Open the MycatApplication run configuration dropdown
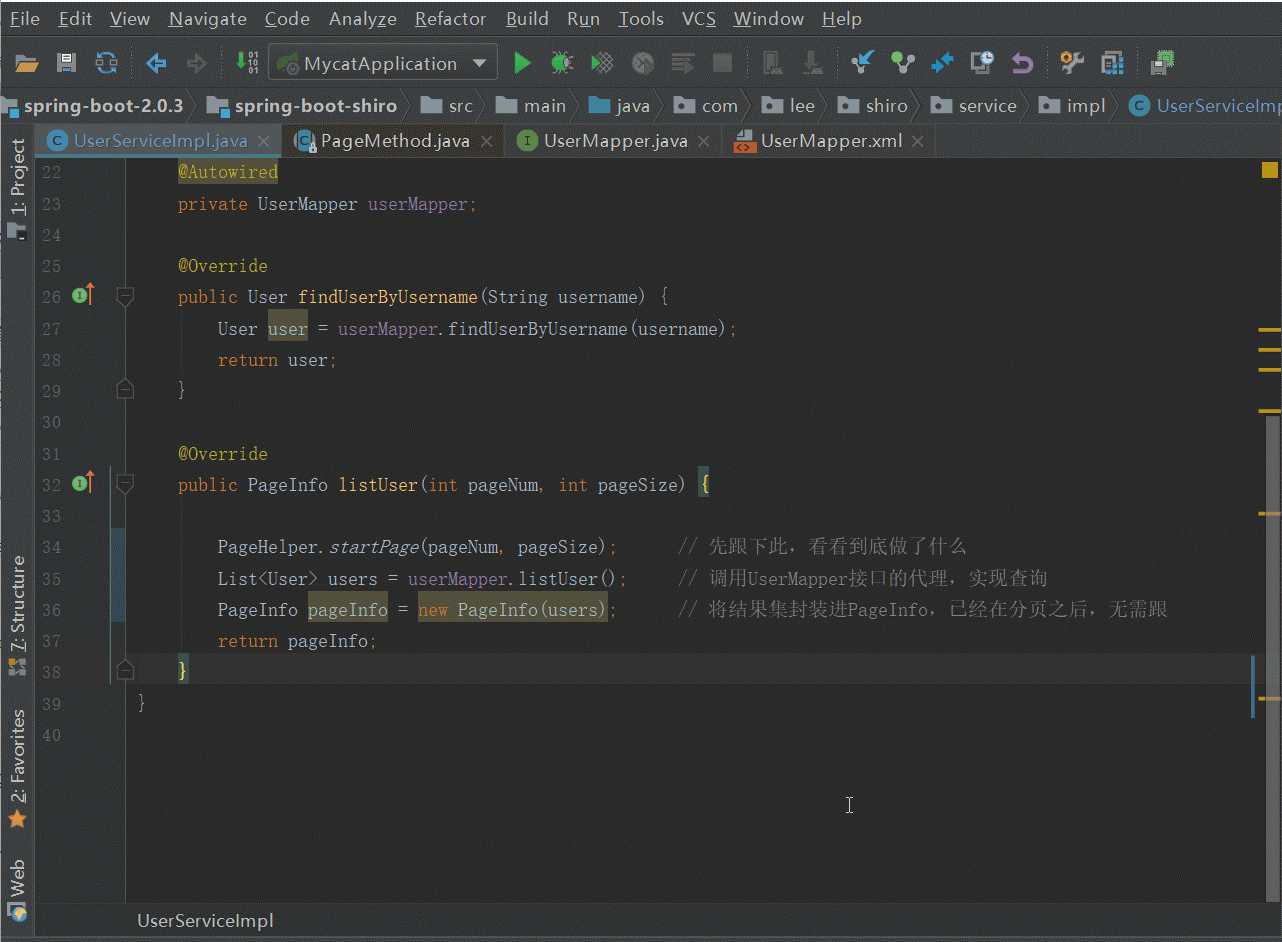 pos(383,64)
